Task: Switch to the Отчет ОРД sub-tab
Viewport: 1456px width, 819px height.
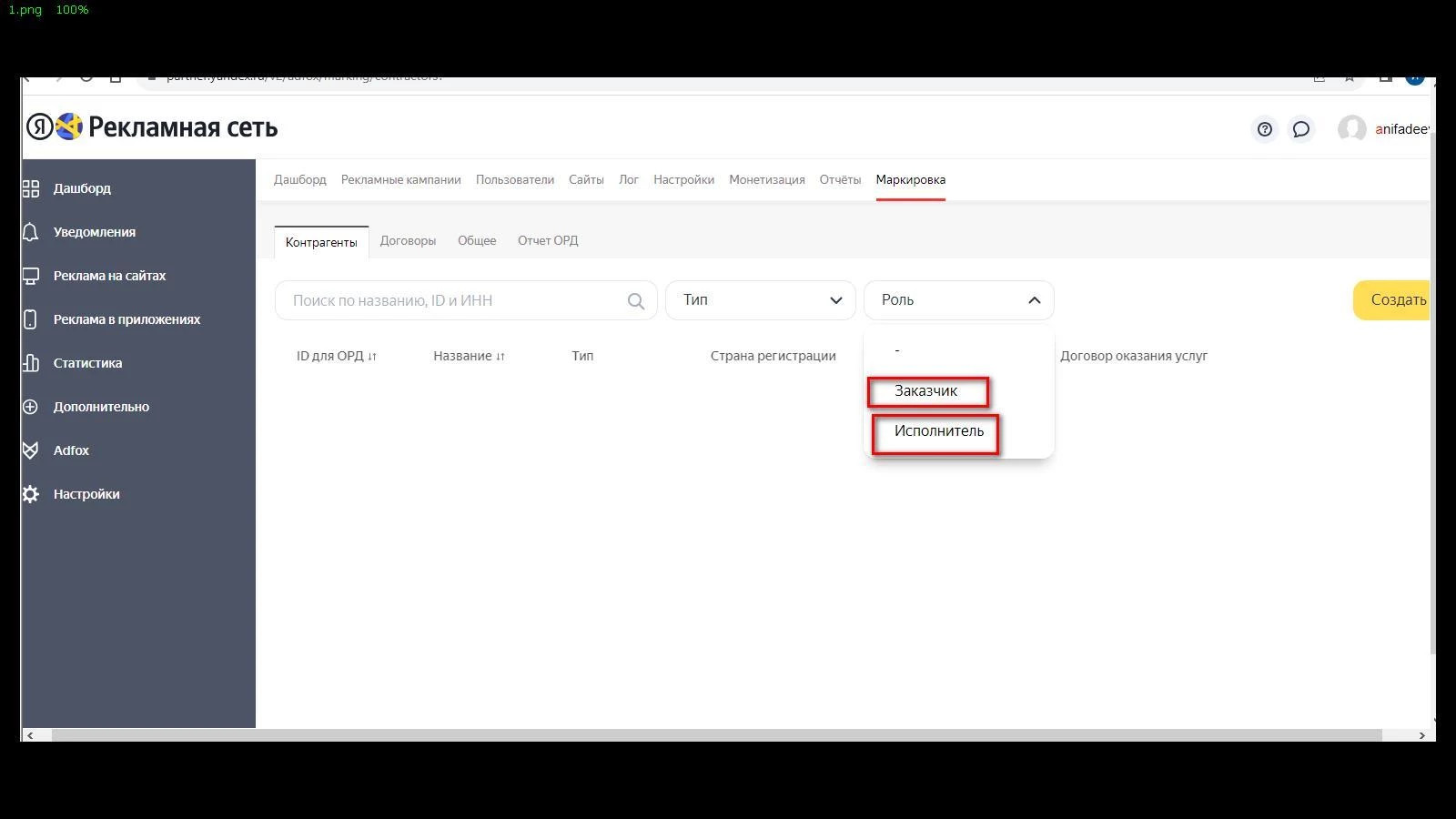Action: [548, 241]
